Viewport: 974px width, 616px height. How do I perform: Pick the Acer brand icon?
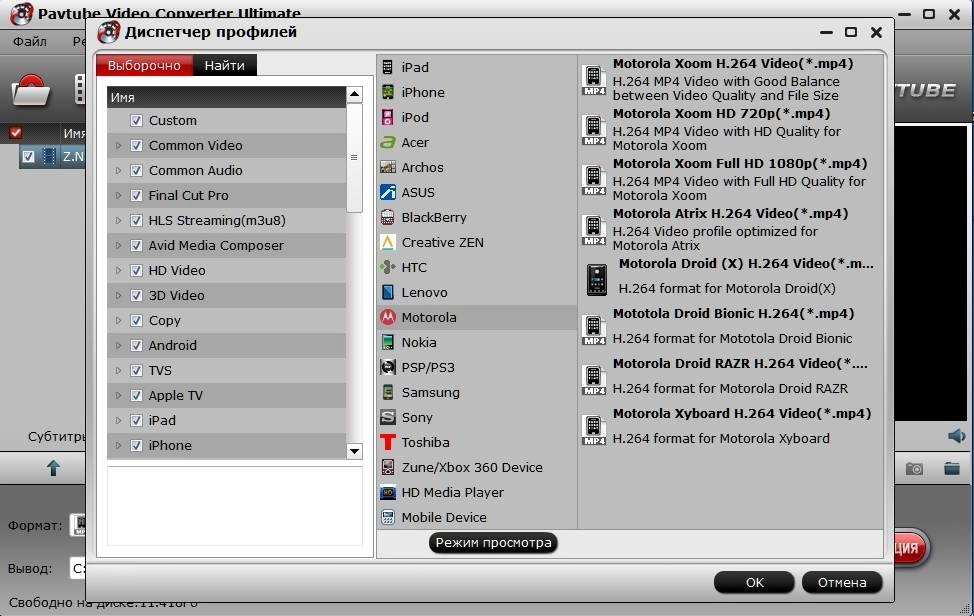[x=388, y=142]
